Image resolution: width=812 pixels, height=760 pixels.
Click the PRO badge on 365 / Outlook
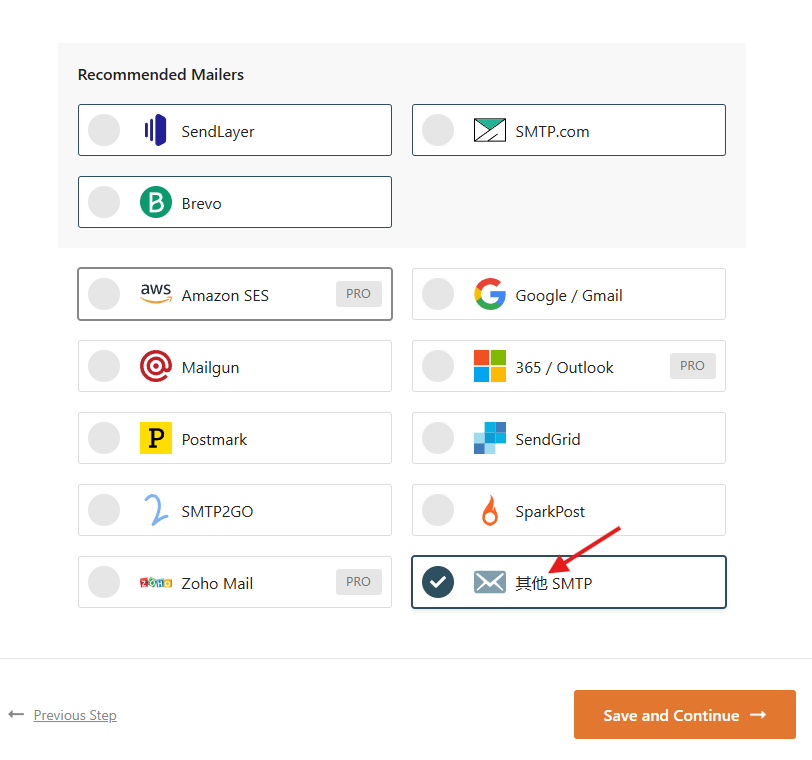(693, 366)
